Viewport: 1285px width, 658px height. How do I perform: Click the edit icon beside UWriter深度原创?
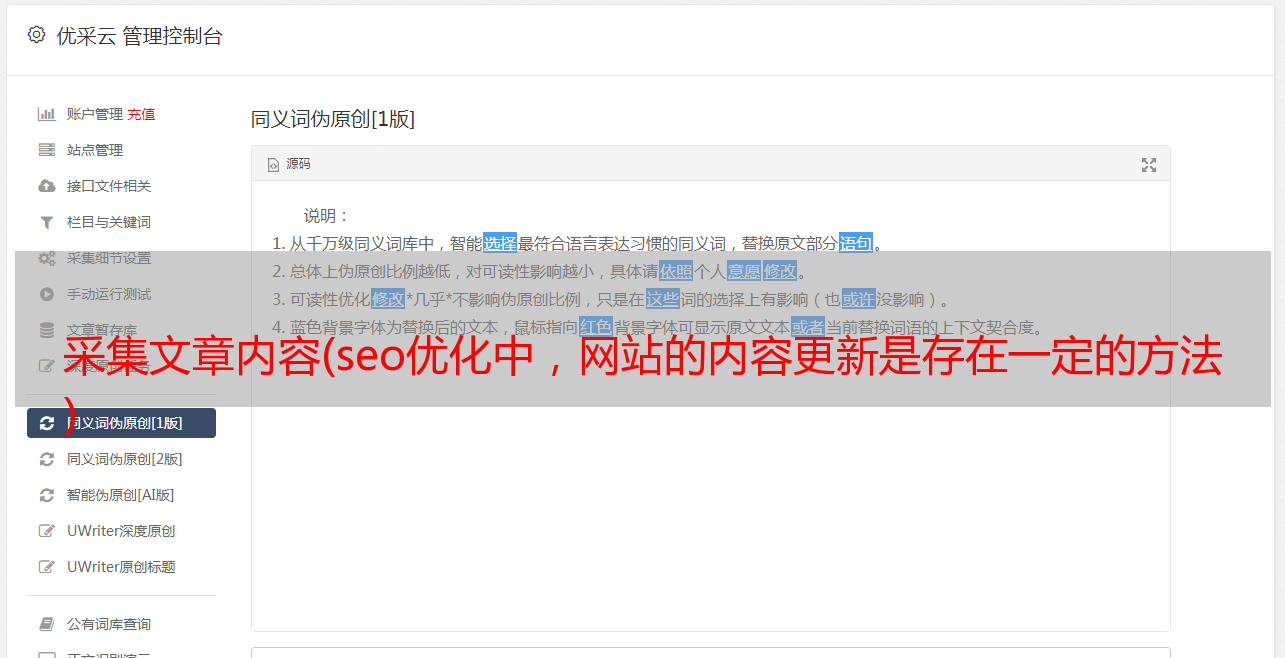click(x=46, y=531)
